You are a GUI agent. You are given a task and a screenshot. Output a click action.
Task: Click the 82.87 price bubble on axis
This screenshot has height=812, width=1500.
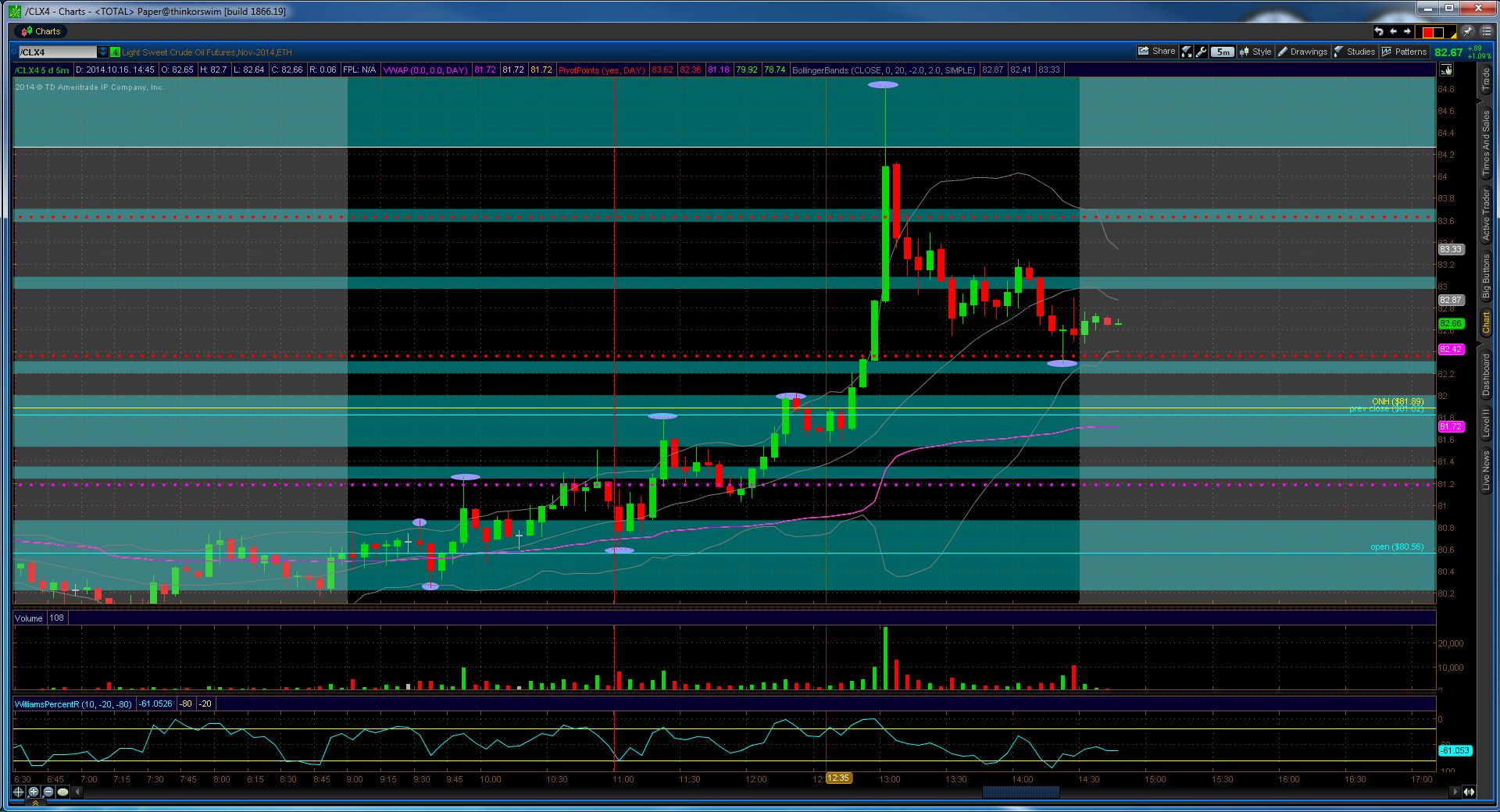pyautogui.click(x=1450, y=300)
